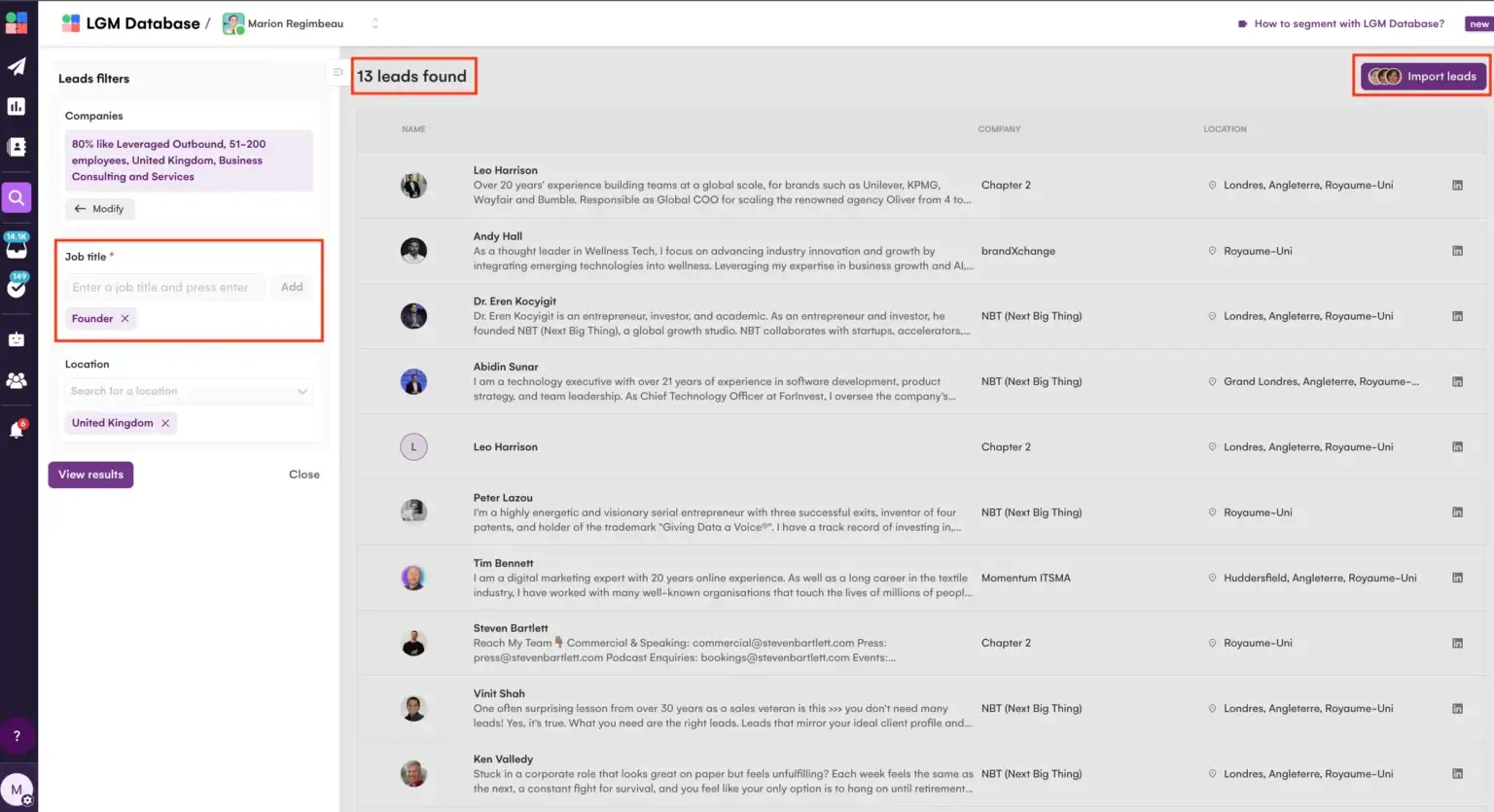The height and width of the screenshot is (812, 1494).
Task: Open LinkedIn icon for Steven Bartlett
Action: click(x=1457, y=643)
